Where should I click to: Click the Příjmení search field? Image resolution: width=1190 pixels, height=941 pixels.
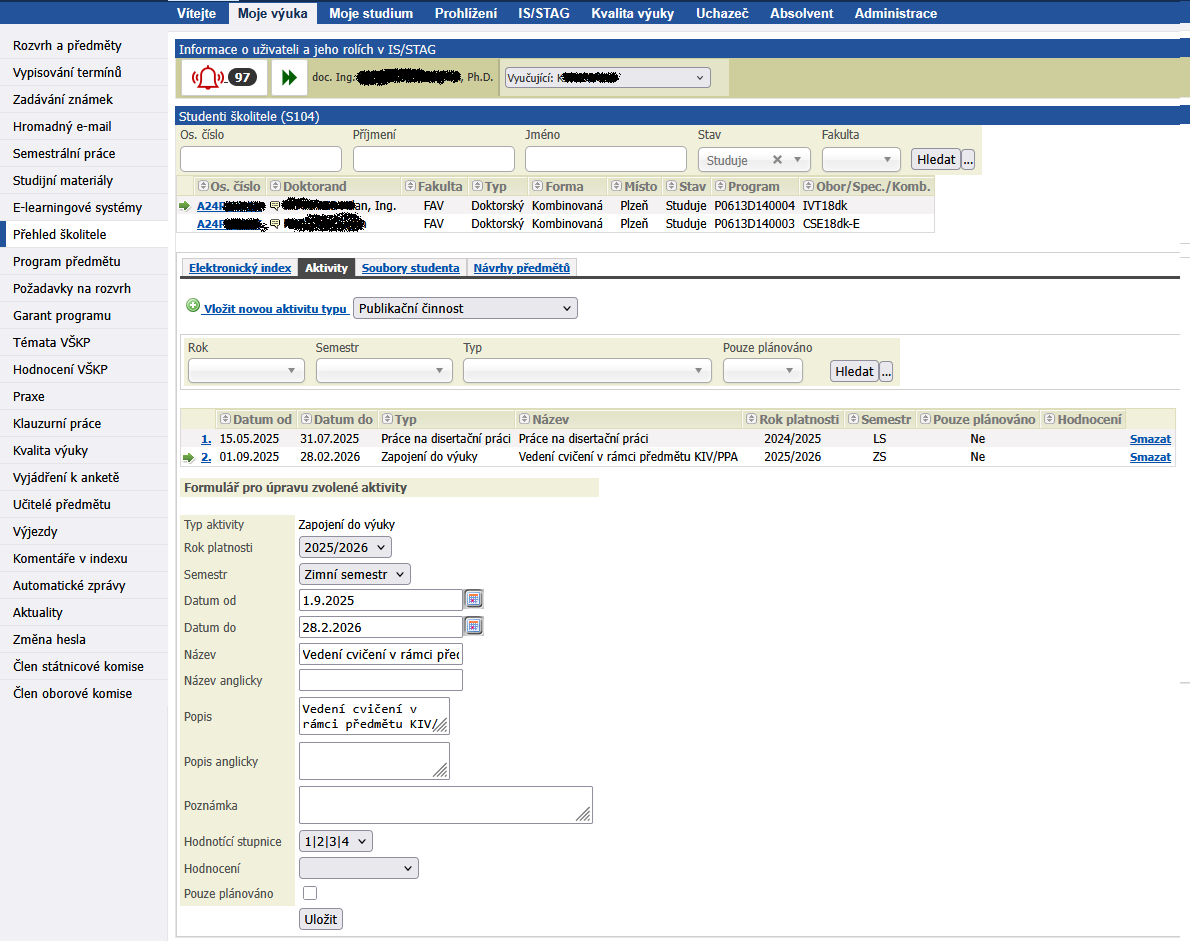point(433,159)
